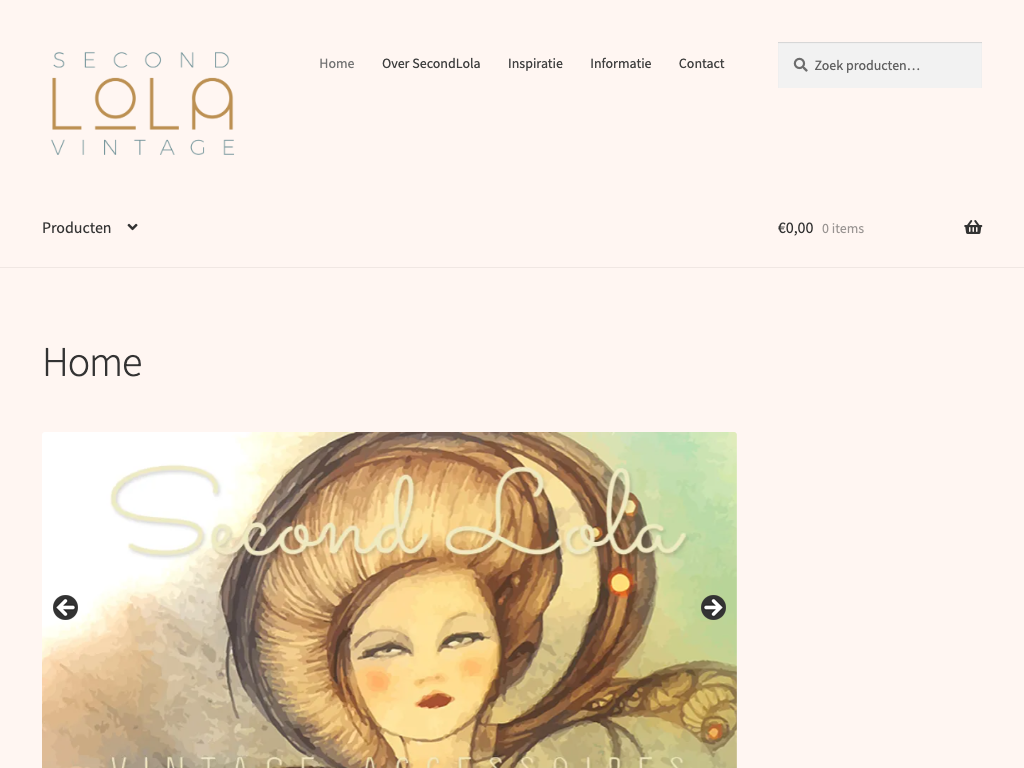The height and width of the screenshot is (768, 1024).
Task: Click the Second Lola slider image
Action: 389,600
